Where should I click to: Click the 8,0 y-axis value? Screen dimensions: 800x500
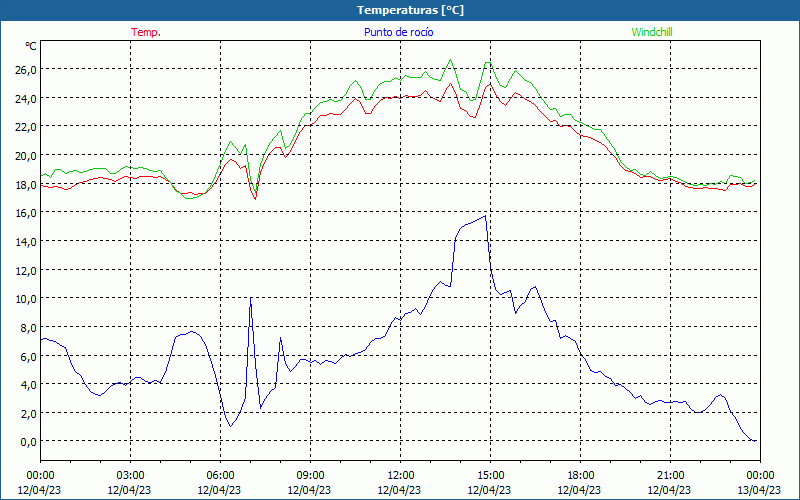(28, 328)
